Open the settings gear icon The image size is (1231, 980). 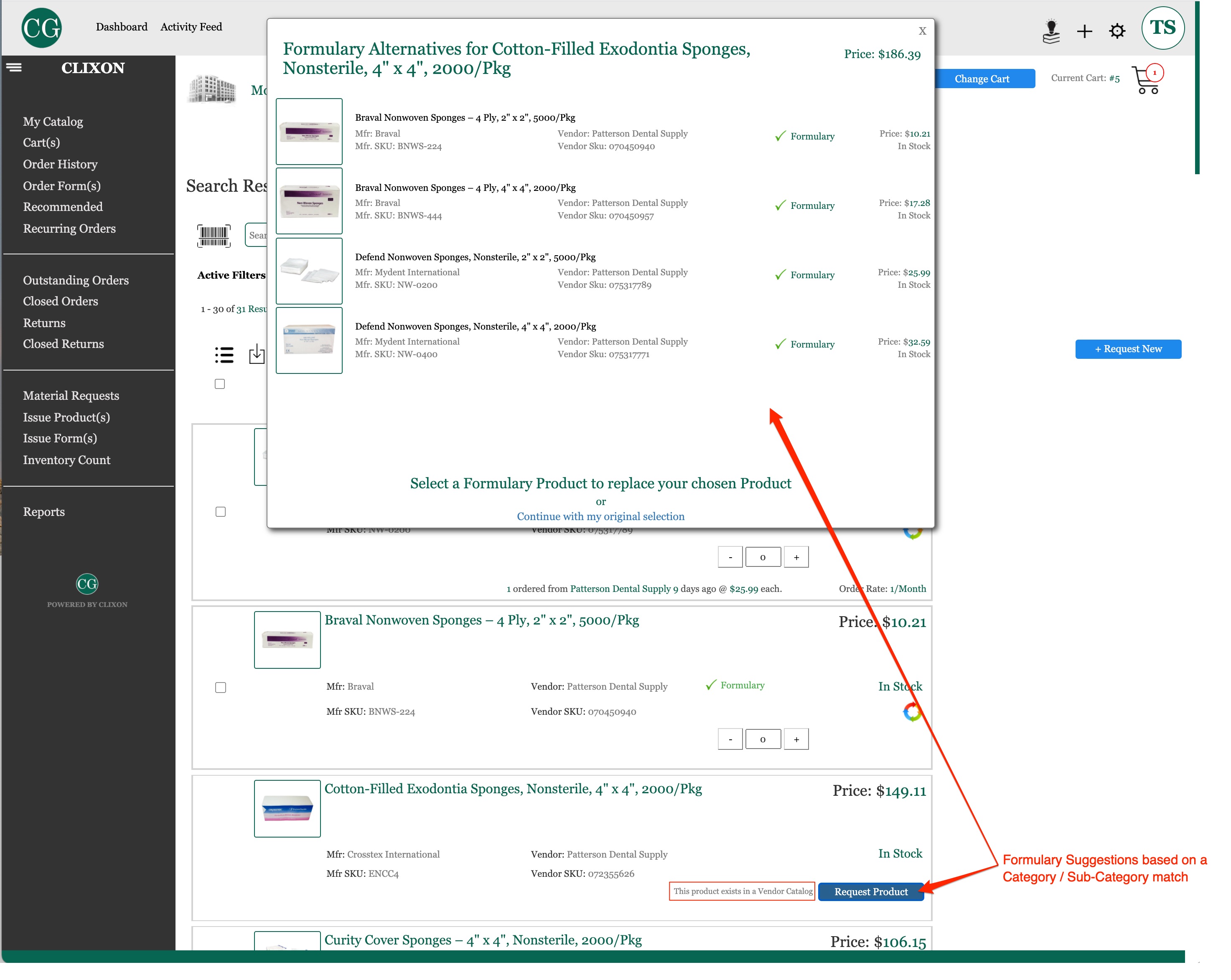tap(1117, 30)
